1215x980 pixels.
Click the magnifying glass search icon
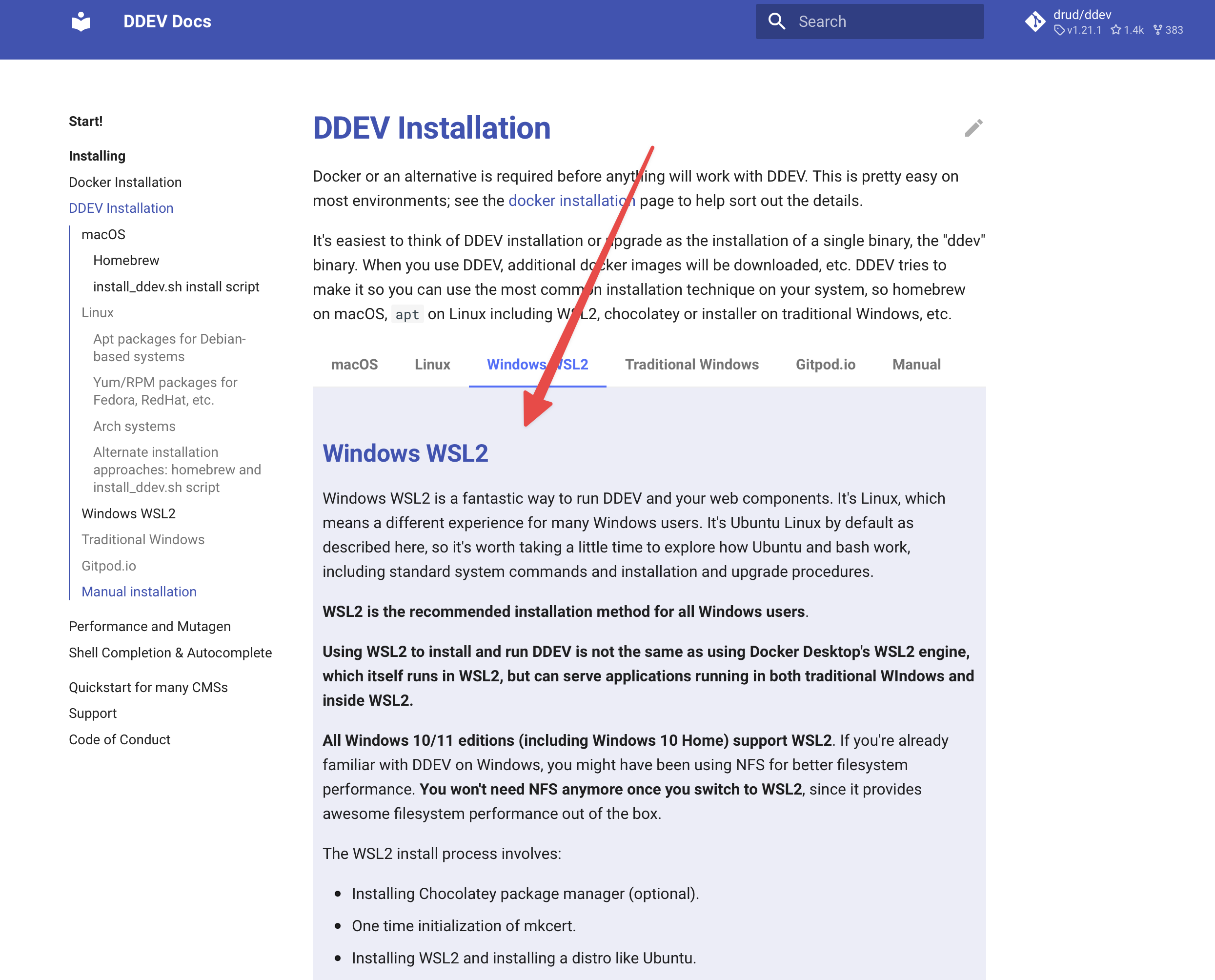coord(776,21)
